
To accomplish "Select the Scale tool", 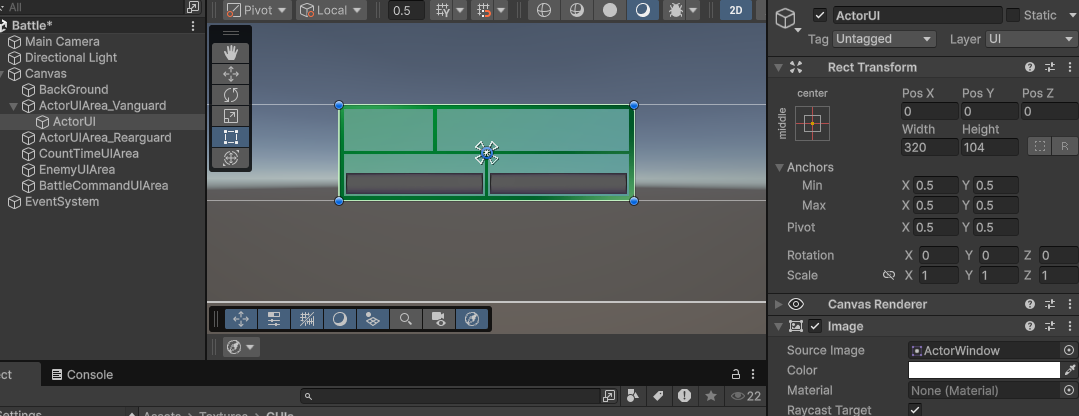I will 231,116.
